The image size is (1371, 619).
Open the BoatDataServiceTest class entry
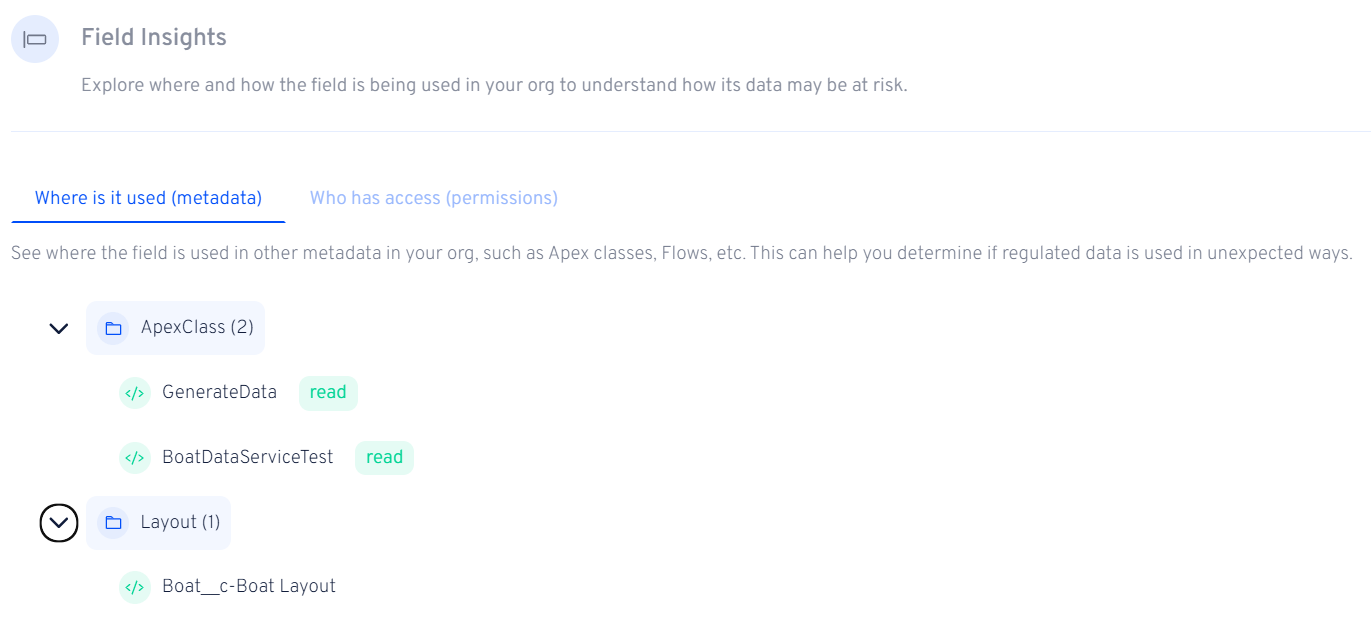click(247, 458)
